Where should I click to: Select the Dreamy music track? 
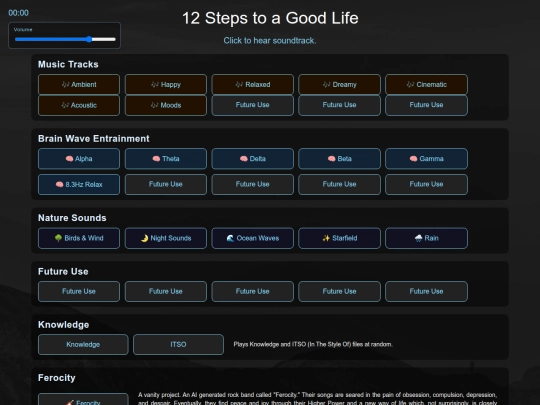pyautogui.click(x=339, y=84)
